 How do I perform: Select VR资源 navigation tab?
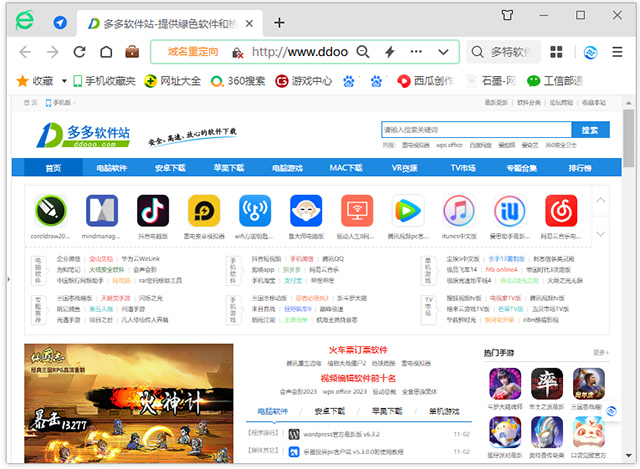(x=404, y=168)
